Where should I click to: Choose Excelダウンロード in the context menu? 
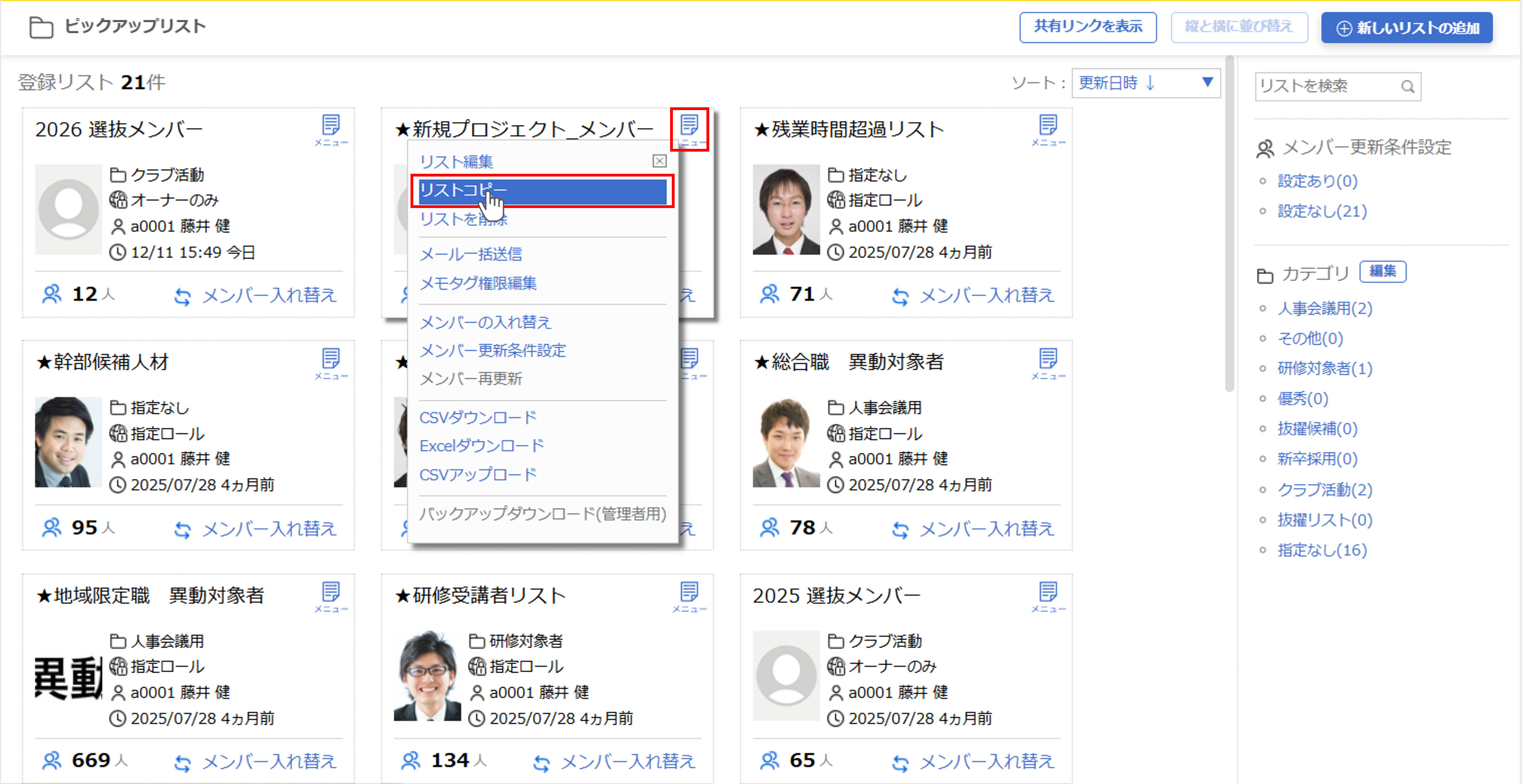pyautogui.click(x=481, y=446)
